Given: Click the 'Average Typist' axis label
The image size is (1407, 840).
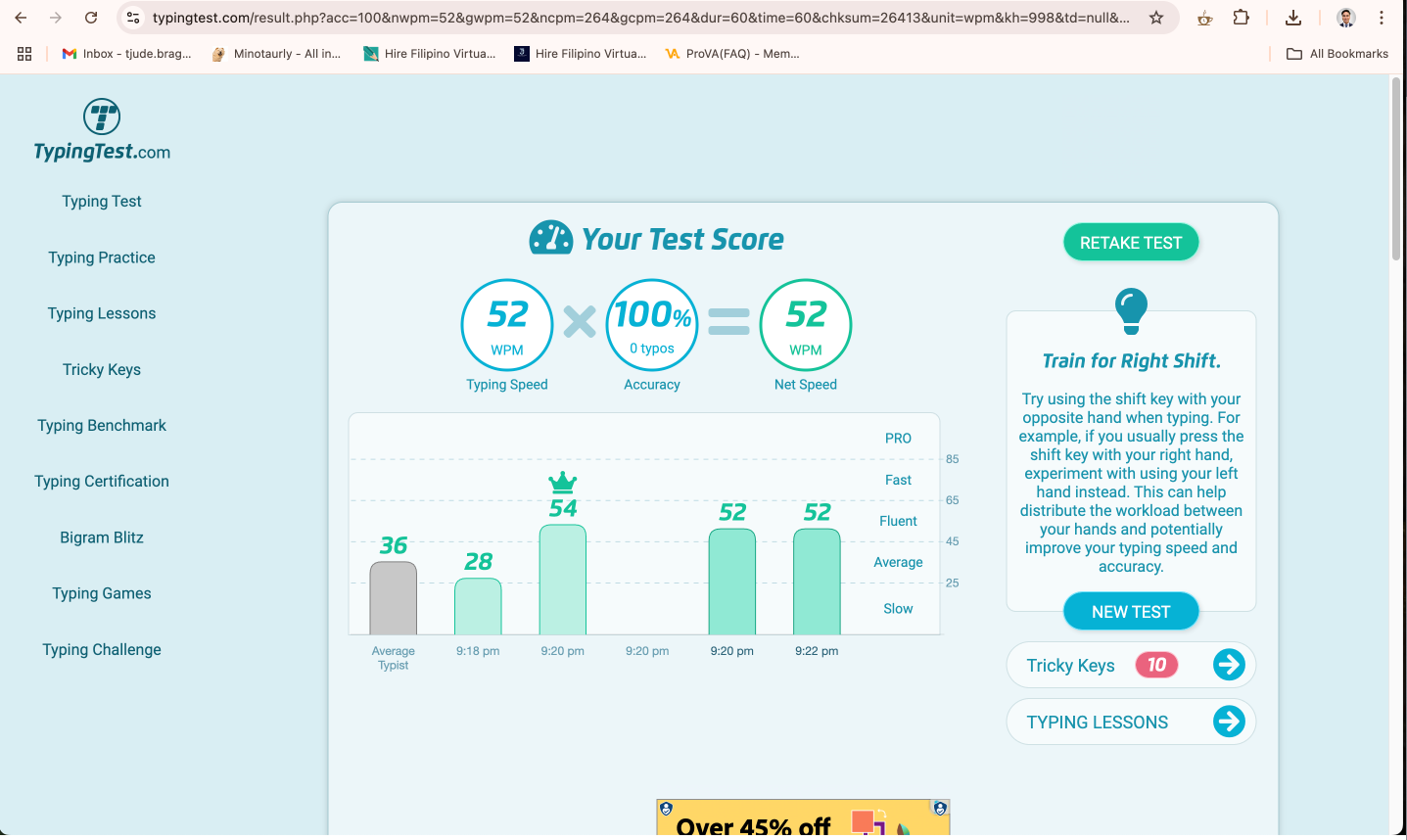Looking at the screenshot, I should [x=394, y=658].
